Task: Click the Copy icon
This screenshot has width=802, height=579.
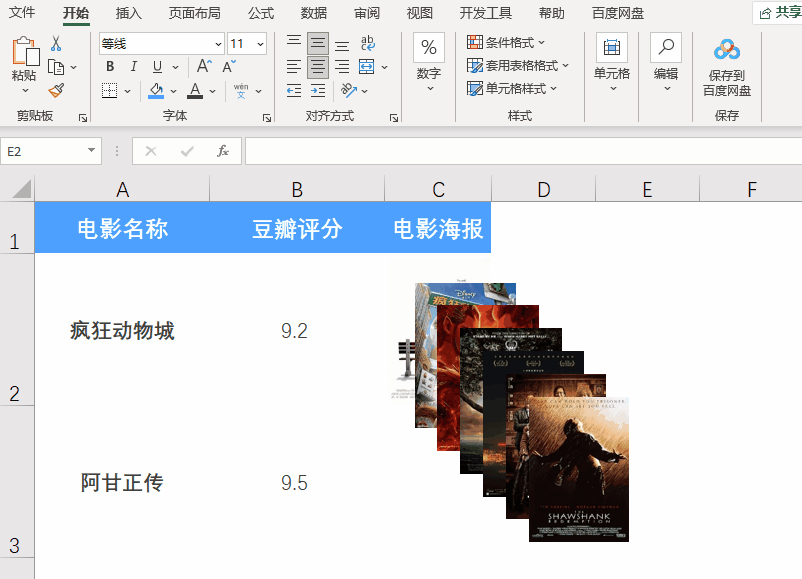Action: (56, 67)
